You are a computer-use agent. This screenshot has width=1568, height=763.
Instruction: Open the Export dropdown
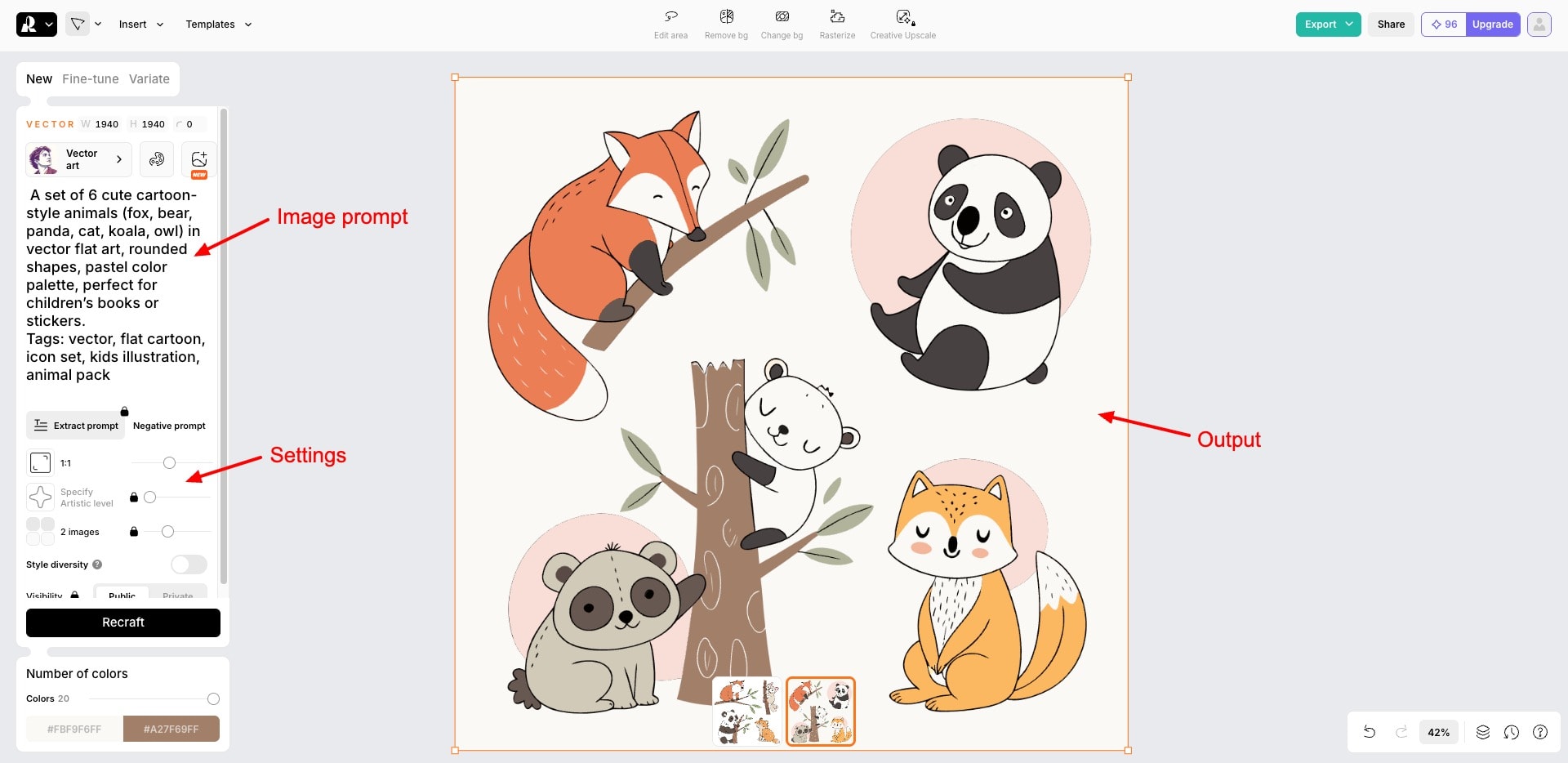(x=1328, y=25)
